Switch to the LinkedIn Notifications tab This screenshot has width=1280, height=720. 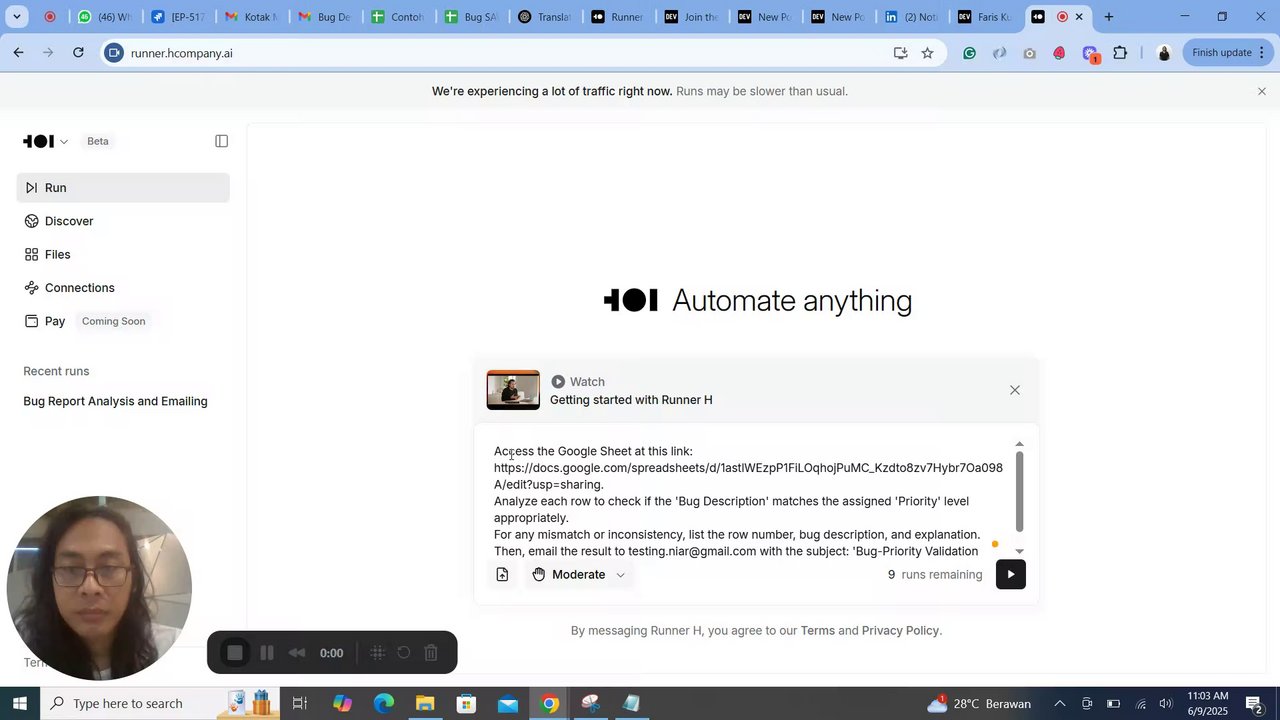point(911,17)
